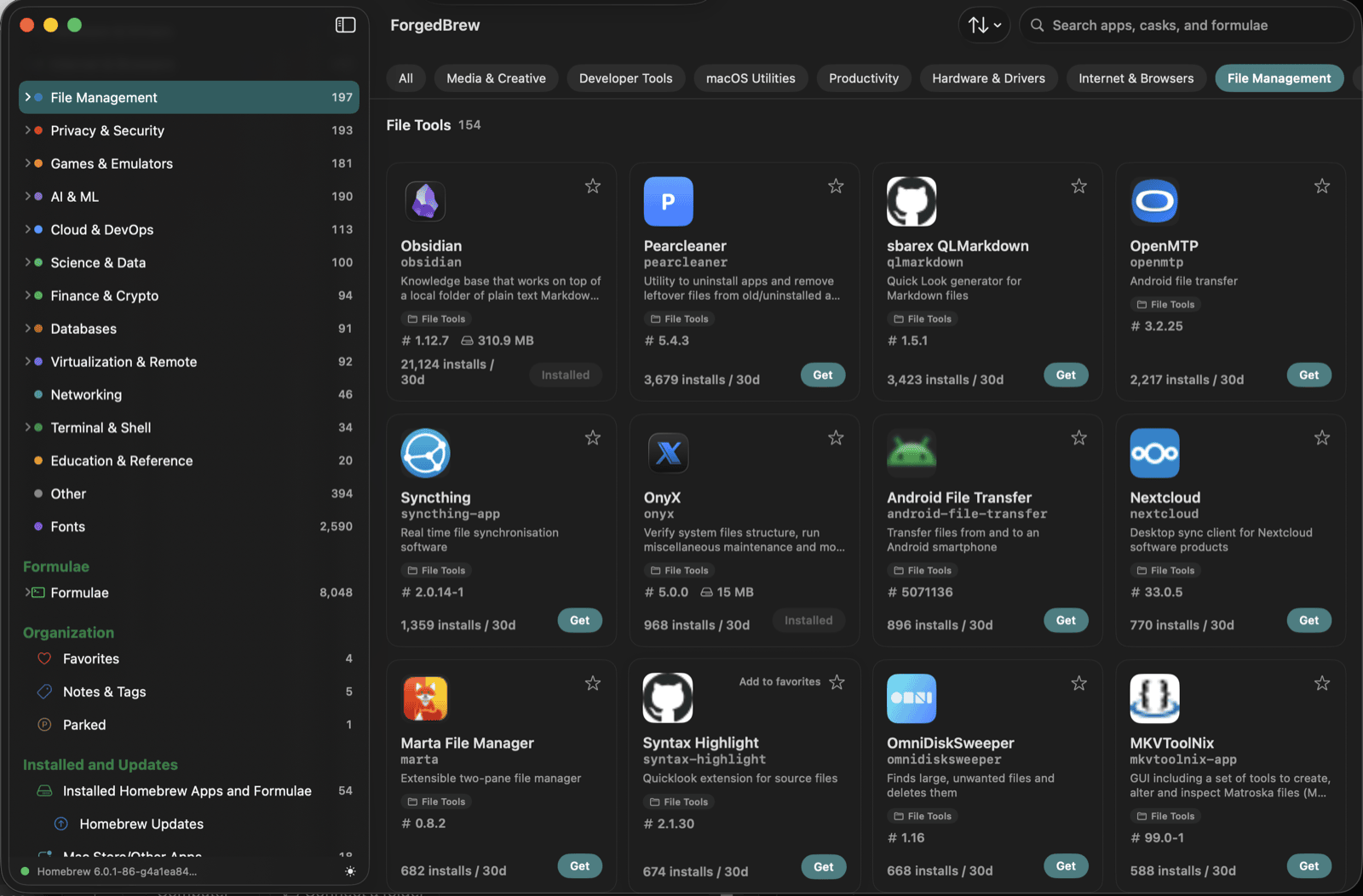Expand the Cloud & DevOps chevron
Image resolution: width=1363 pixels, height=896 pixels.
(27, 229)
